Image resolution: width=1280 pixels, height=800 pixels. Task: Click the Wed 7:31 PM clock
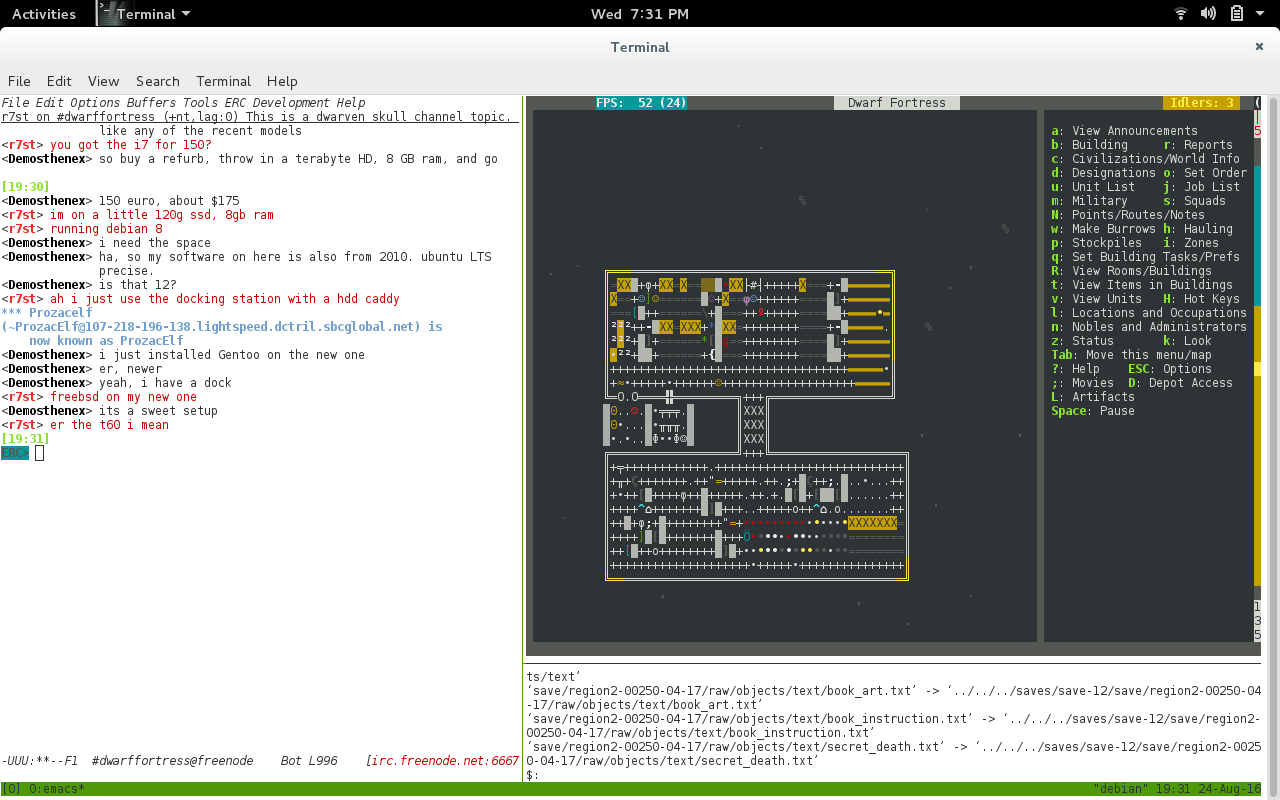640,14
